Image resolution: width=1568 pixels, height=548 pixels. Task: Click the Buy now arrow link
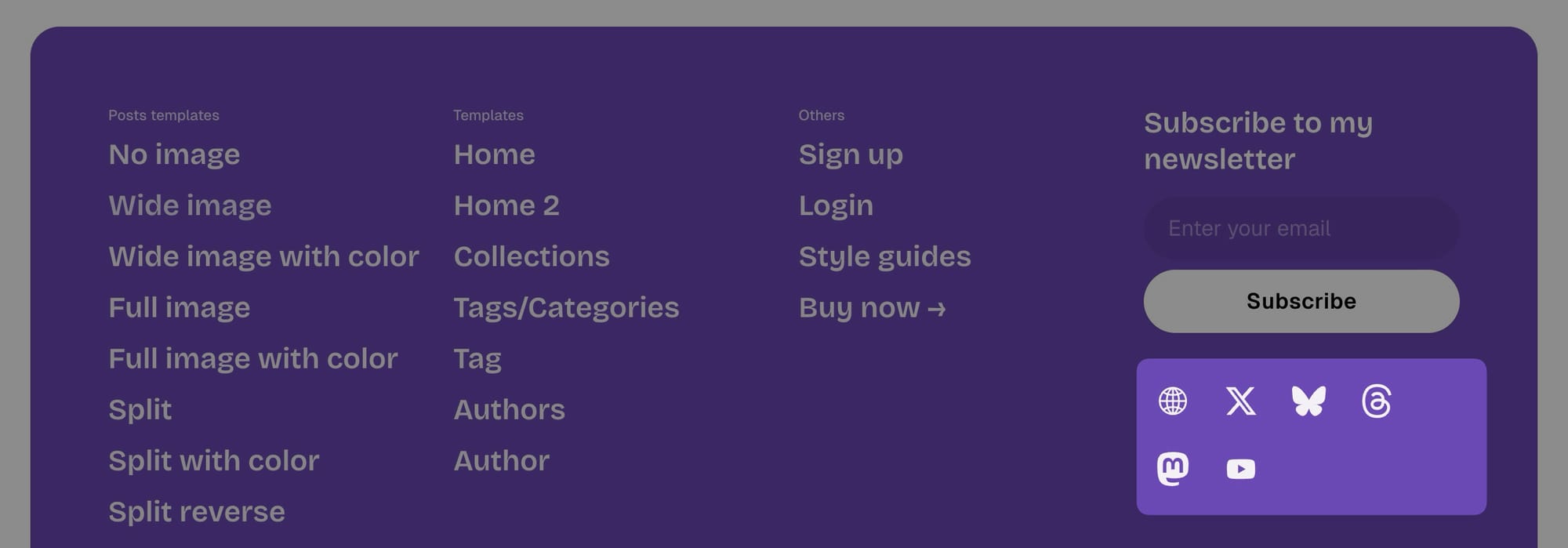(872, 307)
